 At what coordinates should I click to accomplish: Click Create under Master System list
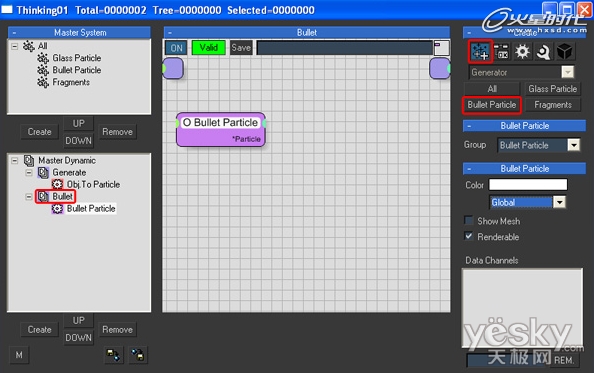pyautogui.click(x=39, y=132)
